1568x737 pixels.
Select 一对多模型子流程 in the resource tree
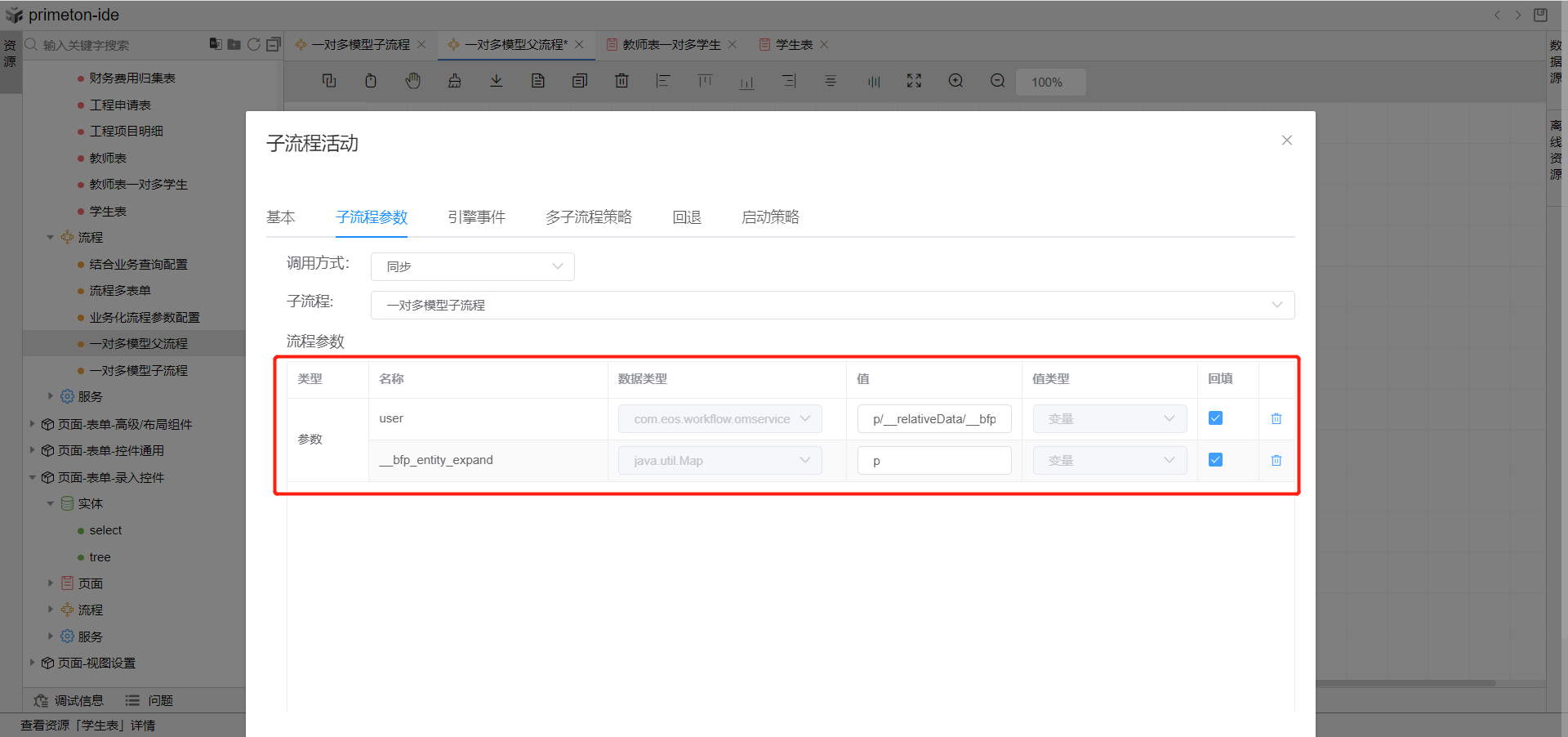coord(138,371)
